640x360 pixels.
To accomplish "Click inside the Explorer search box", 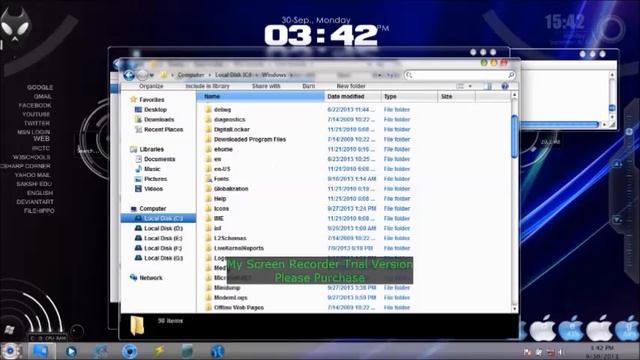I will pos(459,75).
